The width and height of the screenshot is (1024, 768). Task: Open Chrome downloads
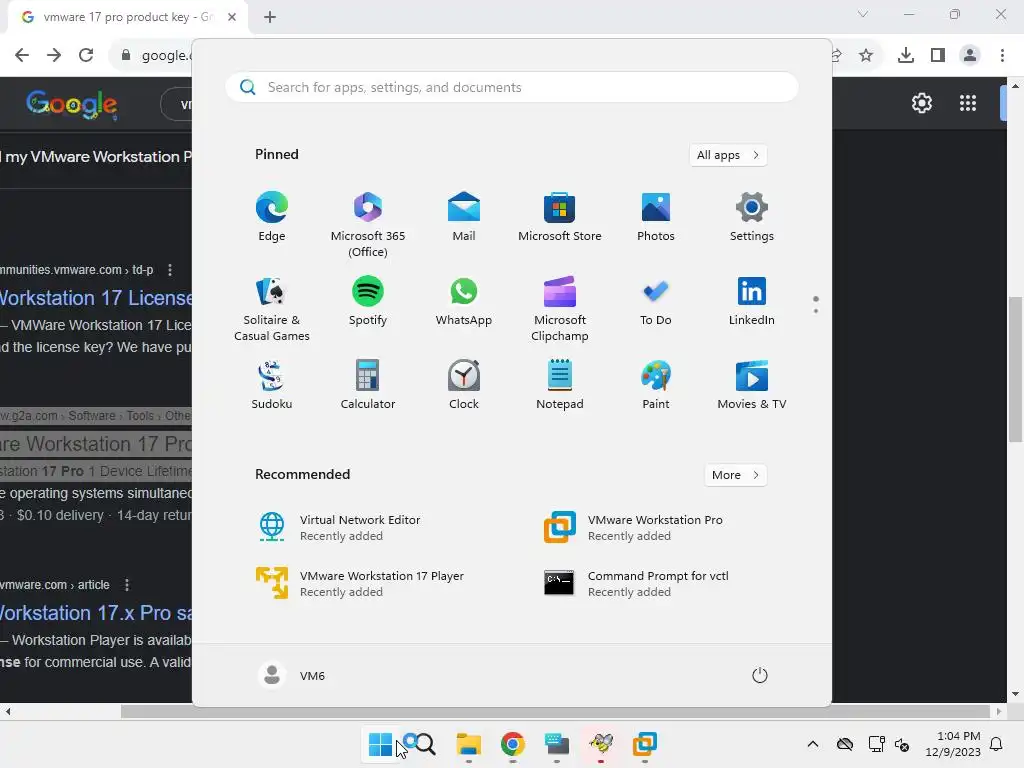[x=906, y=55]
